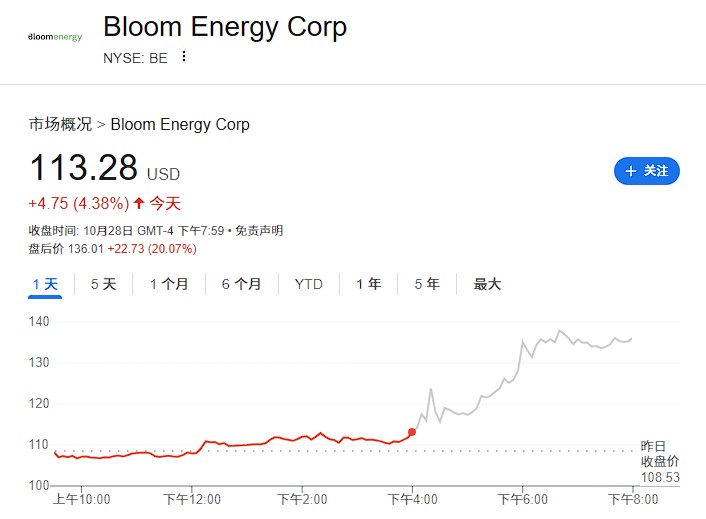
Task: Show the 6 个月 chart range
Action: tap(241, 284)
